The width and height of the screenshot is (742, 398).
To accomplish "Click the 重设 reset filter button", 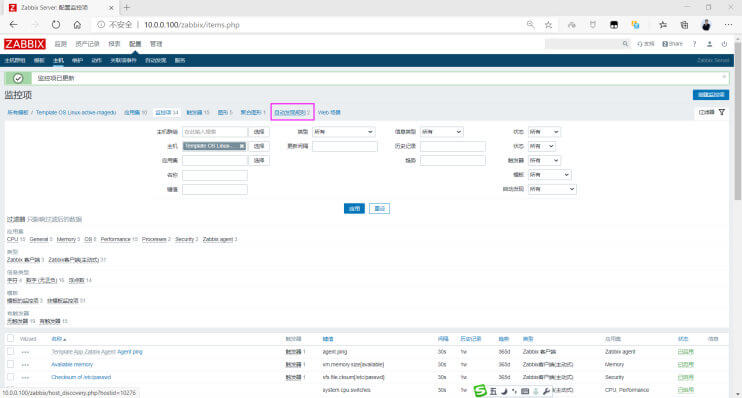I will pyautogui.click(x=380, y=209).
